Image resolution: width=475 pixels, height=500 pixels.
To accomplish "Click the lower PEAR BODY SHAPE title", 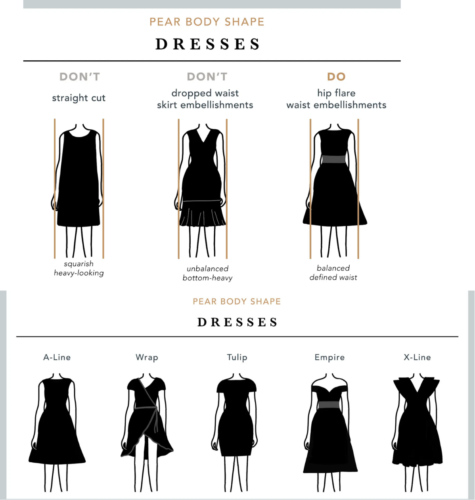I will 237,301.
